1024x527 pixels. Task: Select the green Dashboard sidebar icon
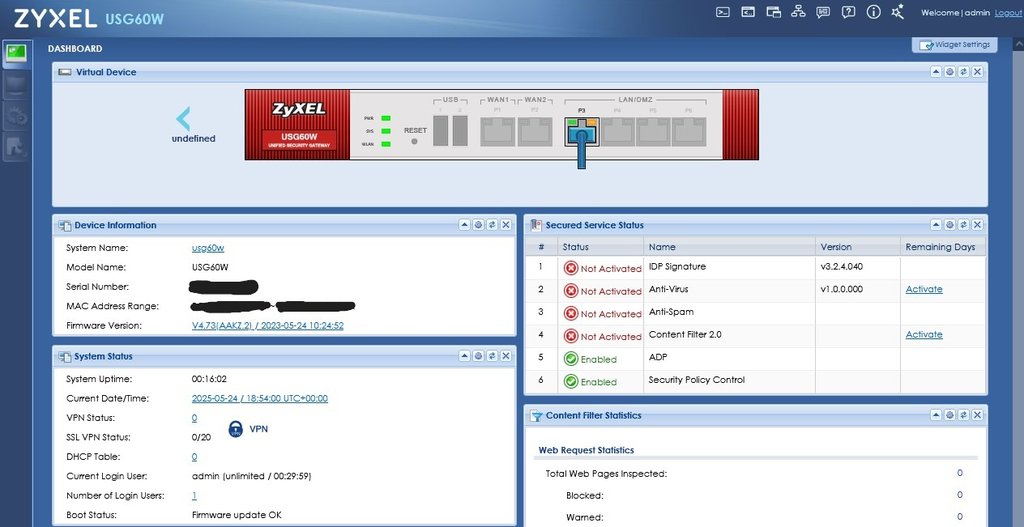point(16,53)
